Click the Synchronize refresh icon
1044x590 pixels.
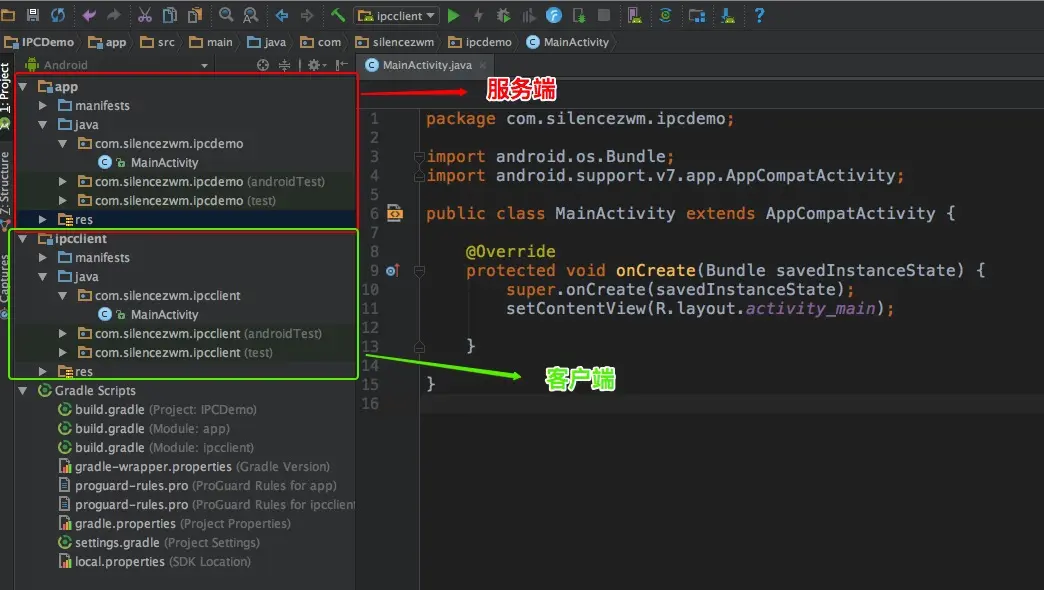58,15
